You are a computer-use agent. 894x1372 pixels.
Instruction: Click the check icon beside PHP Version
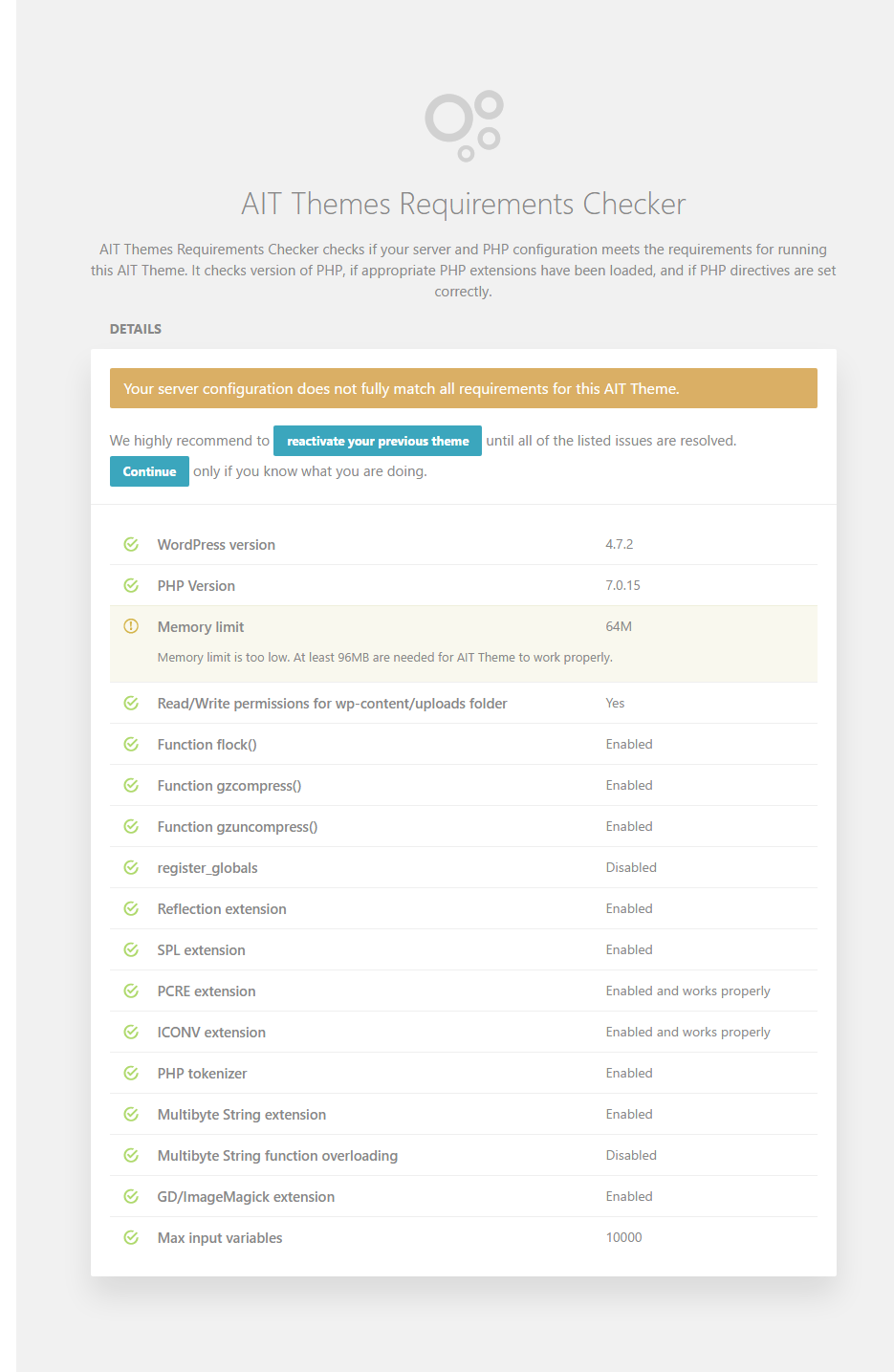[x=131, y=585]
